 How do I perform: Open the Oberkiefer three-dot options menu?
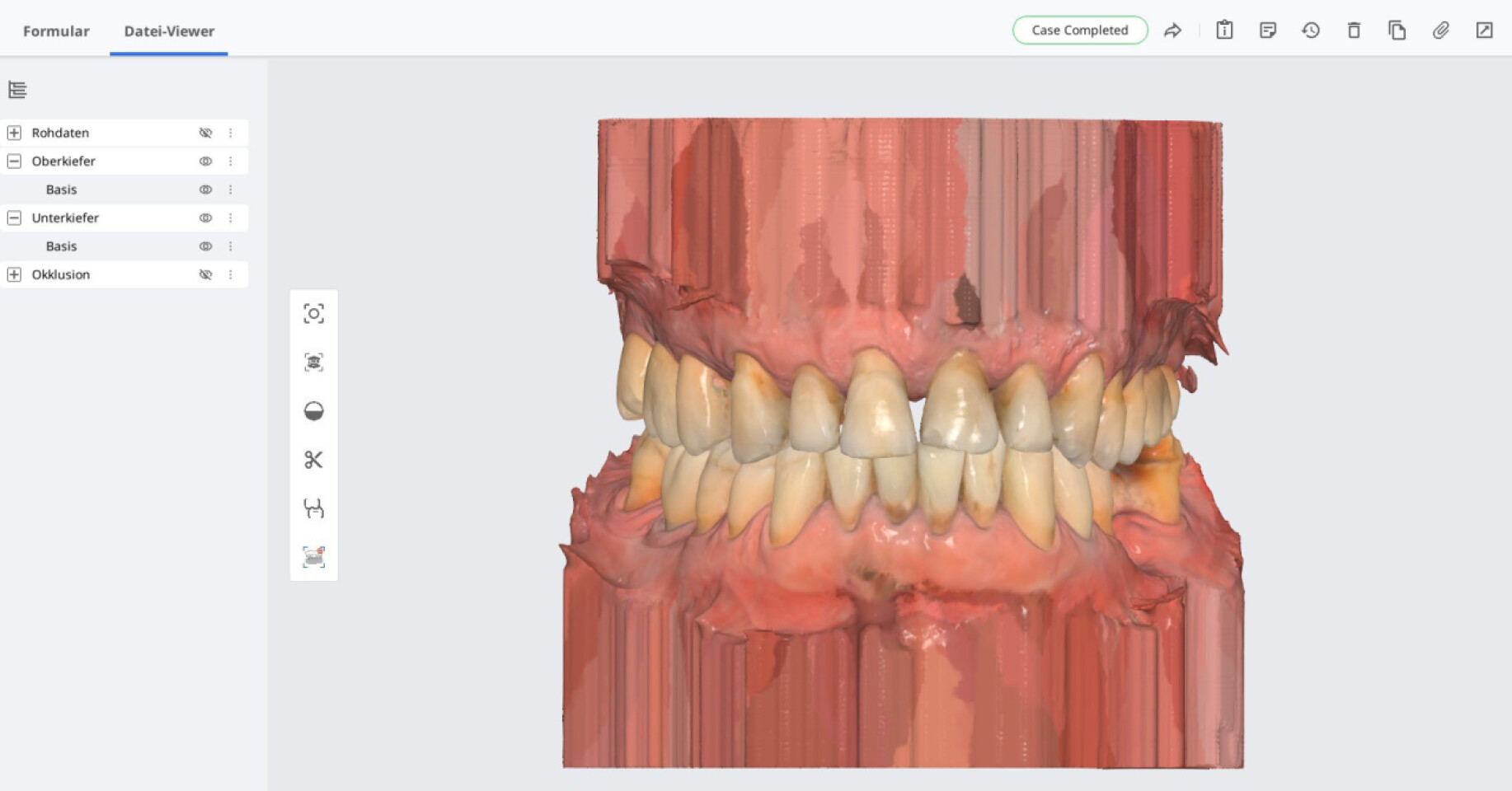[x=231, y=161]
